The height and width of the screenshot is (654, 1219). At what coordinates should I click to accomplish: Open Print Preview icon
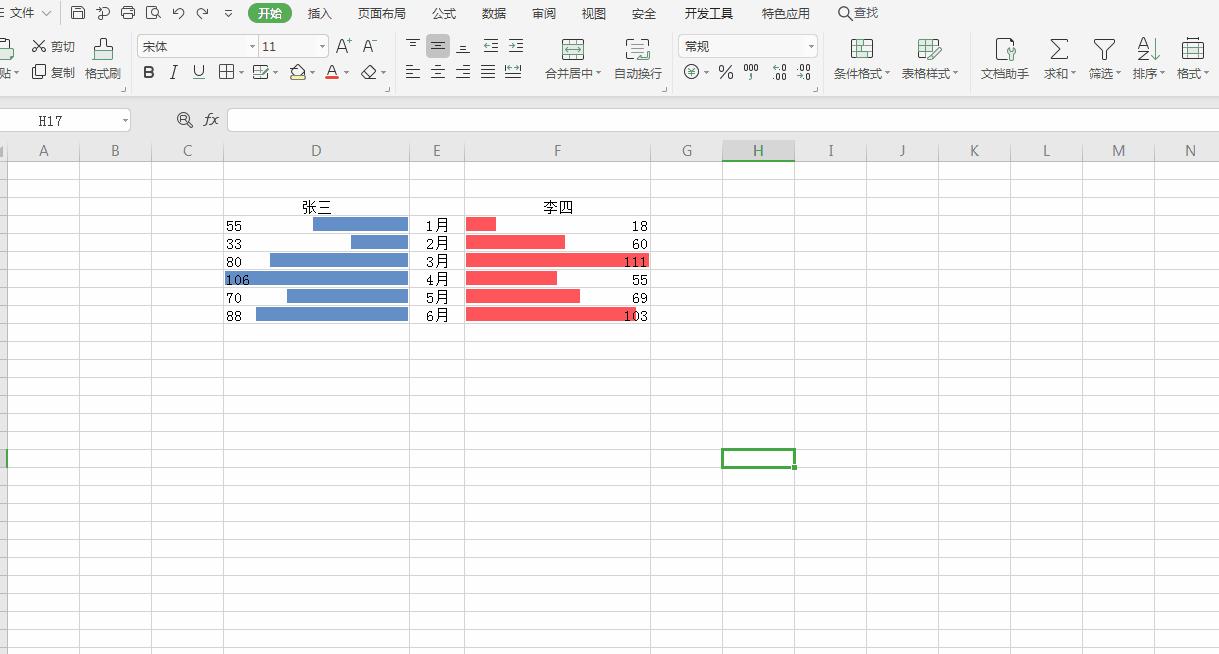click(153, 13)
